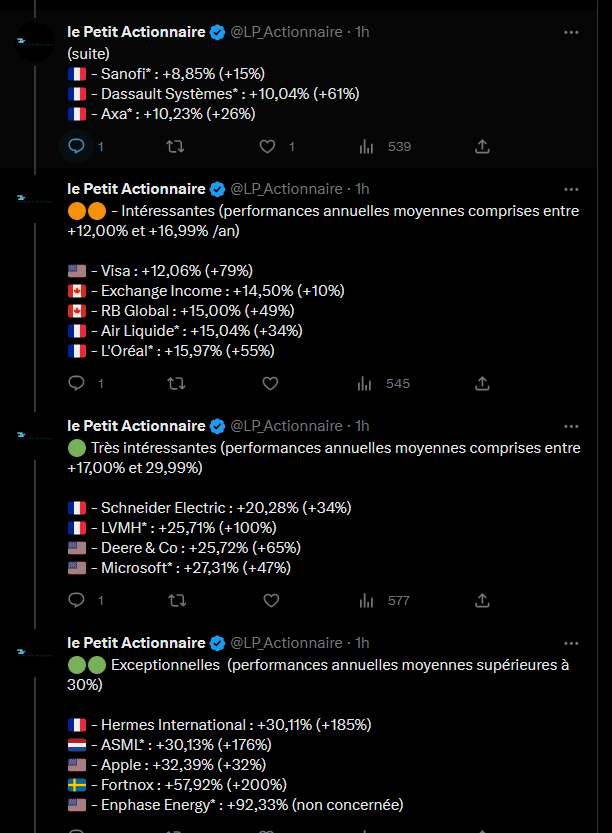Reply to the Sanofi suite tweet

[x=76, y=146]
